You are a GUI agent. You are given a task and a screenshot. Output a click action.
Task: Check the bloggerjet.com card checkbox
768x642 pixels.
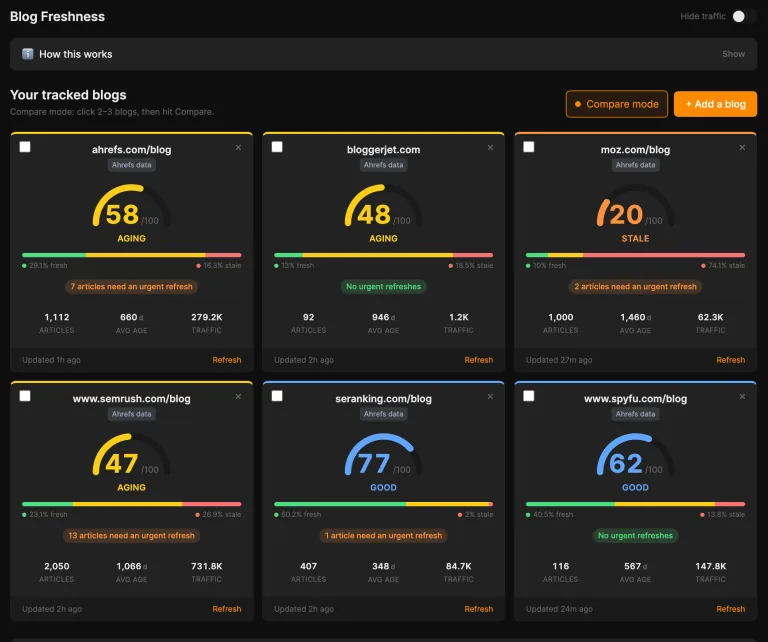(x=277, y=147)
